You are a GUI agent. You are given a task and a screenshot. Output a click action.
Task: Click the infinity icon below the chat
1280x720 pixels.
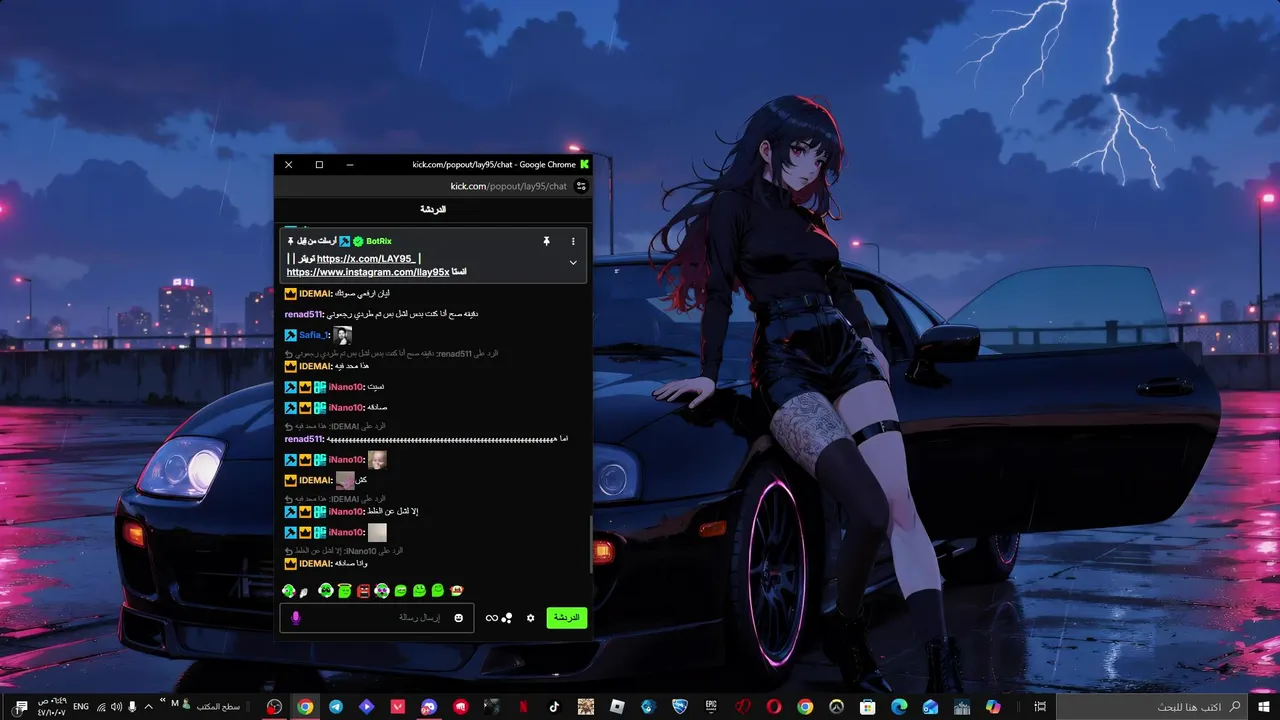coord(491,618)
